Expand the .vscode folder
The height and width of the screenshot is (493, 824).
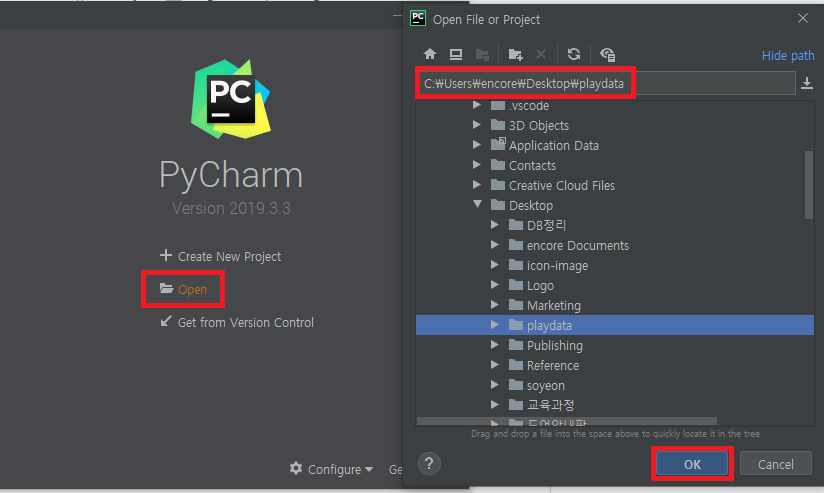click(x=477, y=105)
